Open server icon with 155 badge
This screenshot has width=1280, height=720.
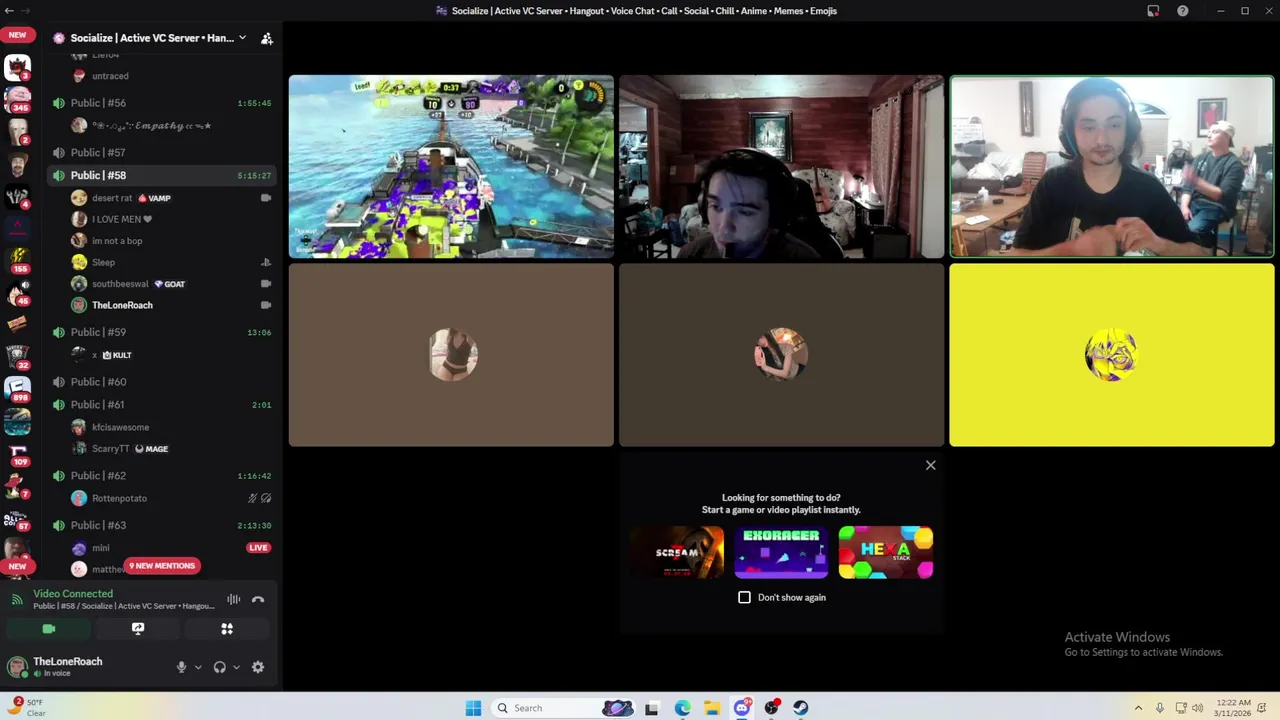[x=17, y=261]
